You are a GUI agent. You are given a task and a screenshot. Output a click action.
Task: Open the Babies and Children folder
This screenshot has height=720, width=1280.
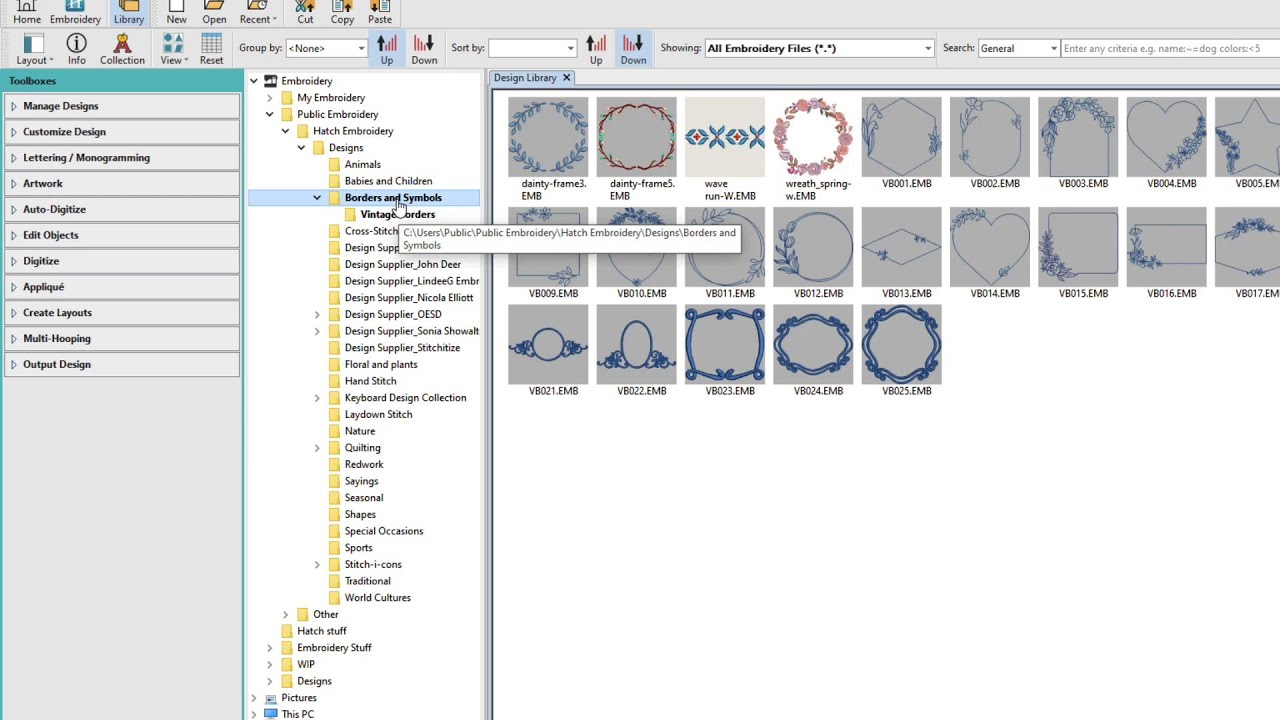coord(388,181)
